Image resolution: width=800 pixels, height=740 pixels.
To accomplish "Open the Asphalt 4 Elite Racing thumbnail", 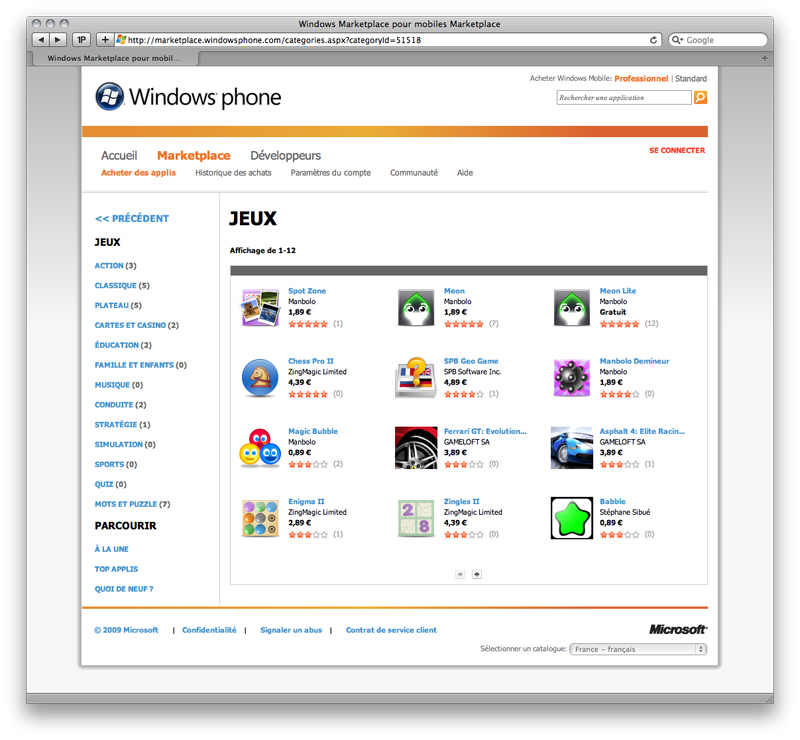I will [x=571, y=448].
